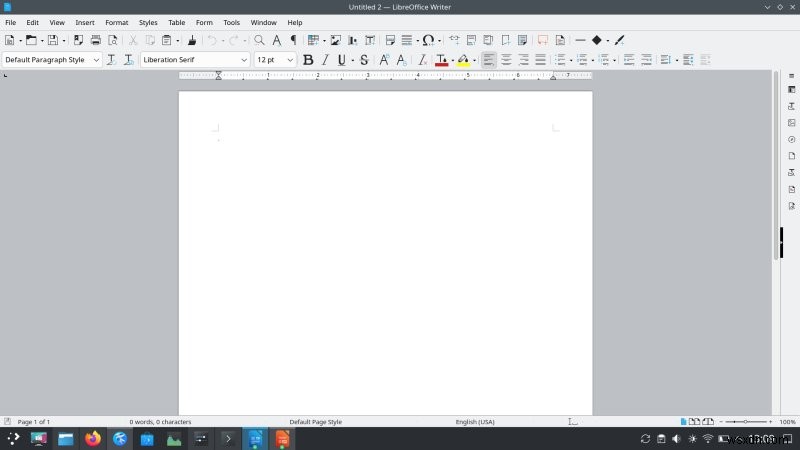Select Basic Shapes diamond icon

pos(596,40)
